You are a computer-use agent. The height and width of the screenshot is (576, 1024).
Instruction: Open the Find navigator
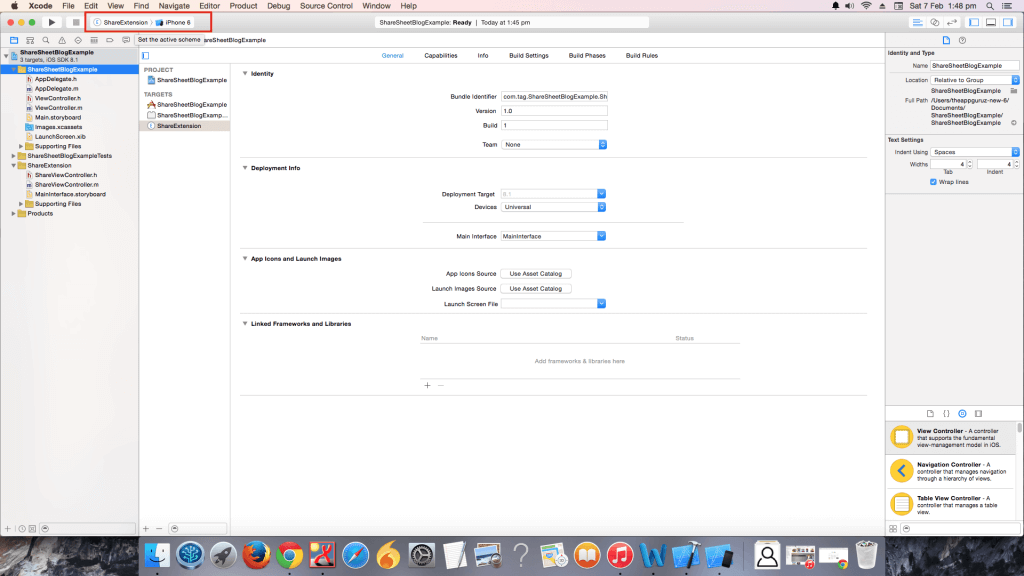46,40
